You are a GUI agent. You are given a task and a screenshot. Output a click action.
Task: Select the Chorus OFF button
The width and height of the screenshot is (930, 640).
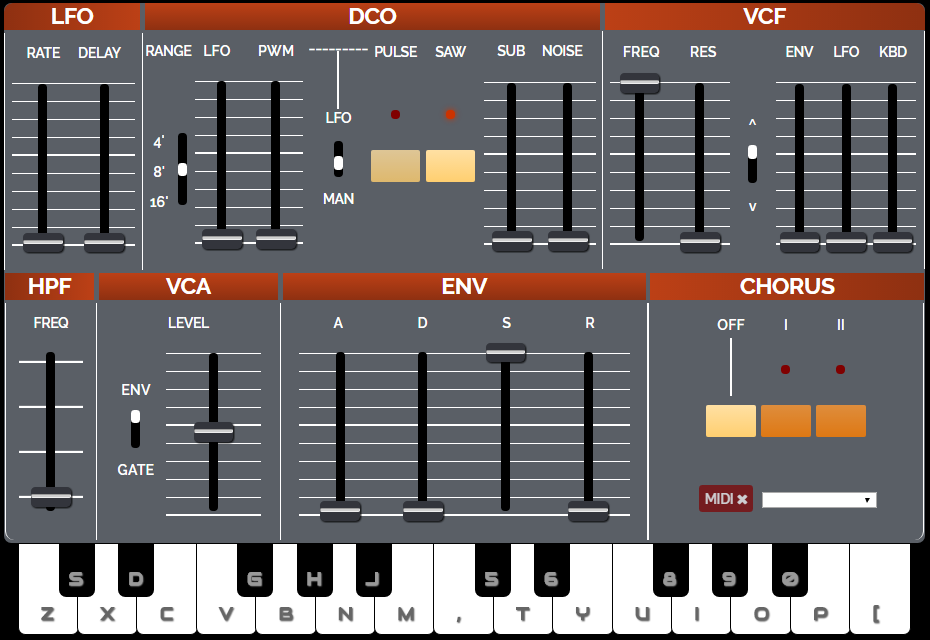point(731,421)
